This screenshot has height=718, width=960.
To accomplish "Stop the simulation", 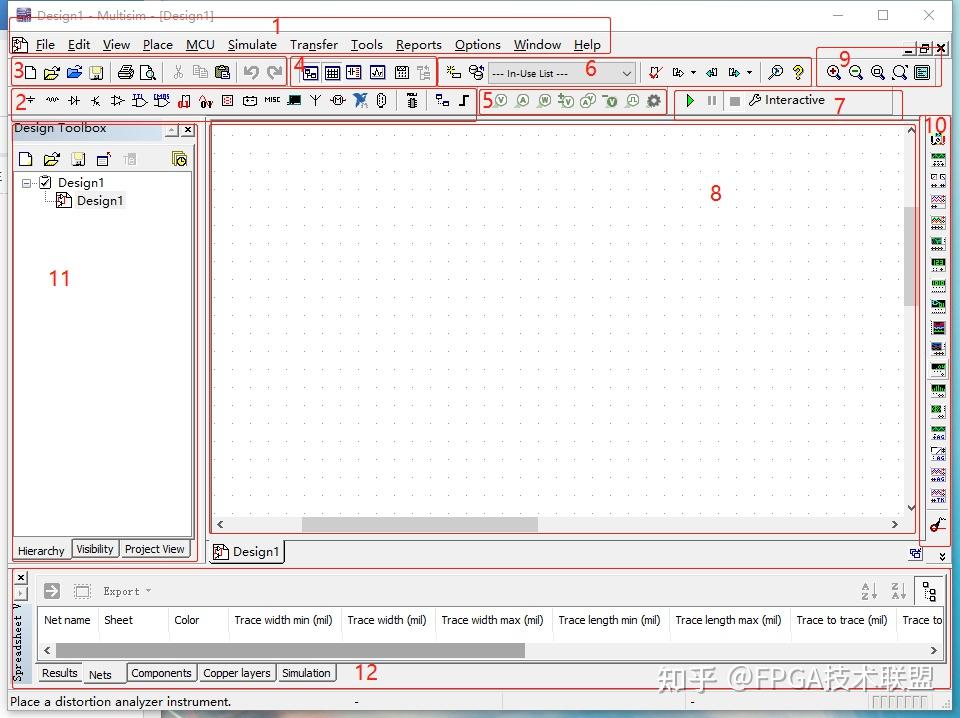I will pyautogui.click(x=733, y=100).
